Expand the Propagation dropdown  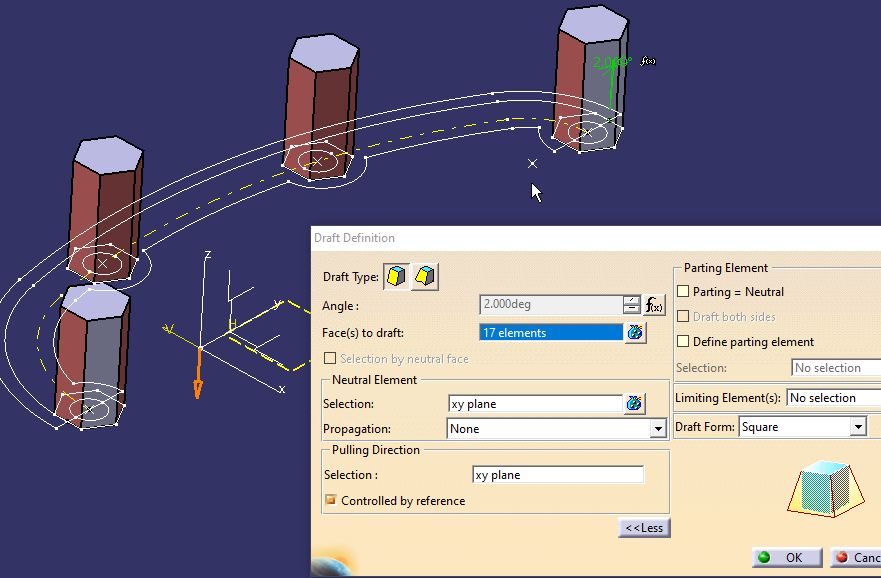(658, 429)
